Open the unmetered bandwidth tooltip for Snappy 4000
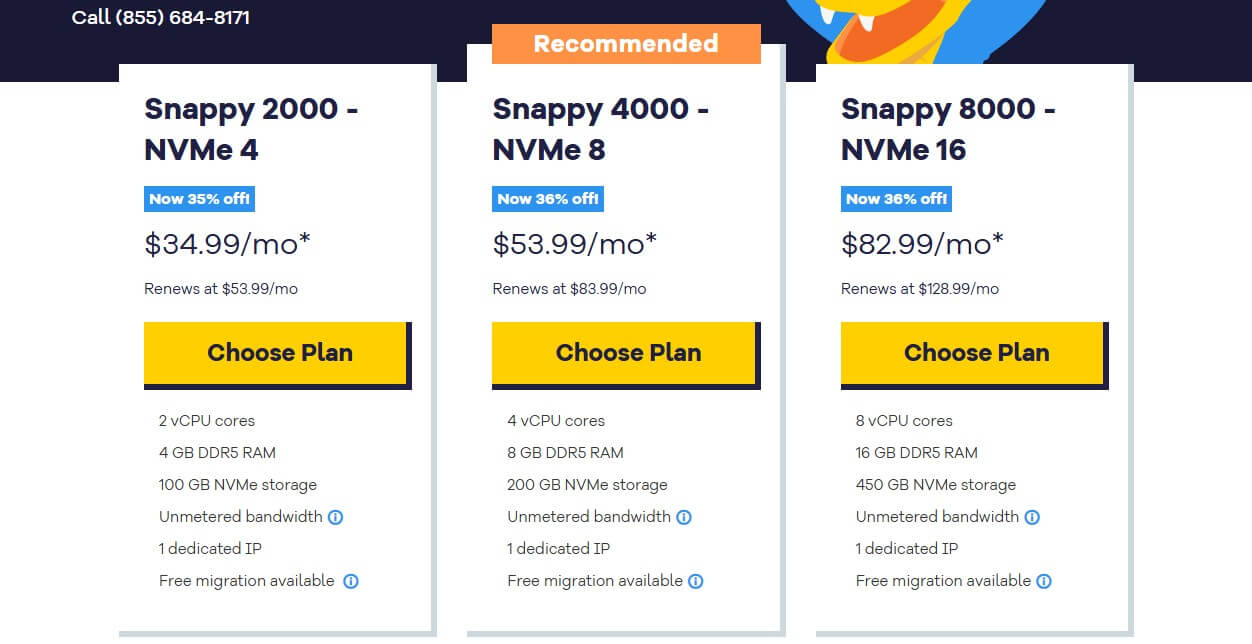Image resolution: width=1252 pixels, height=644 pixels. pos(684,517)
